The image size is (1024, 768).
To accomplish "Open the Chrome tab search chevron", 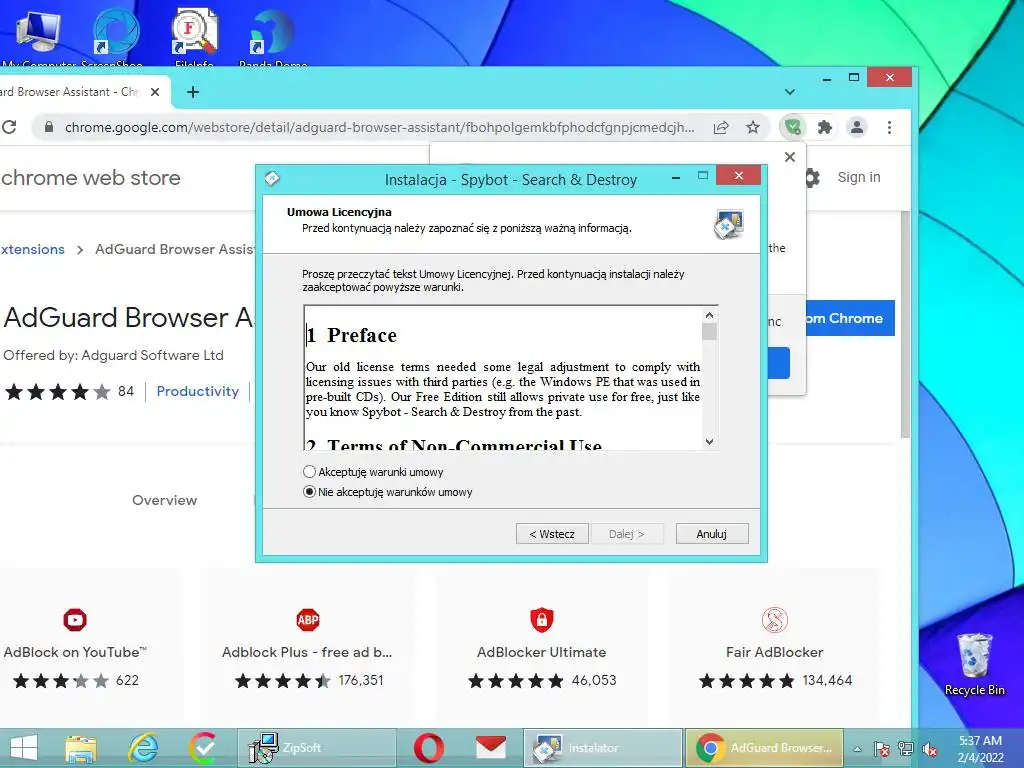I will (x=790, y=92).
